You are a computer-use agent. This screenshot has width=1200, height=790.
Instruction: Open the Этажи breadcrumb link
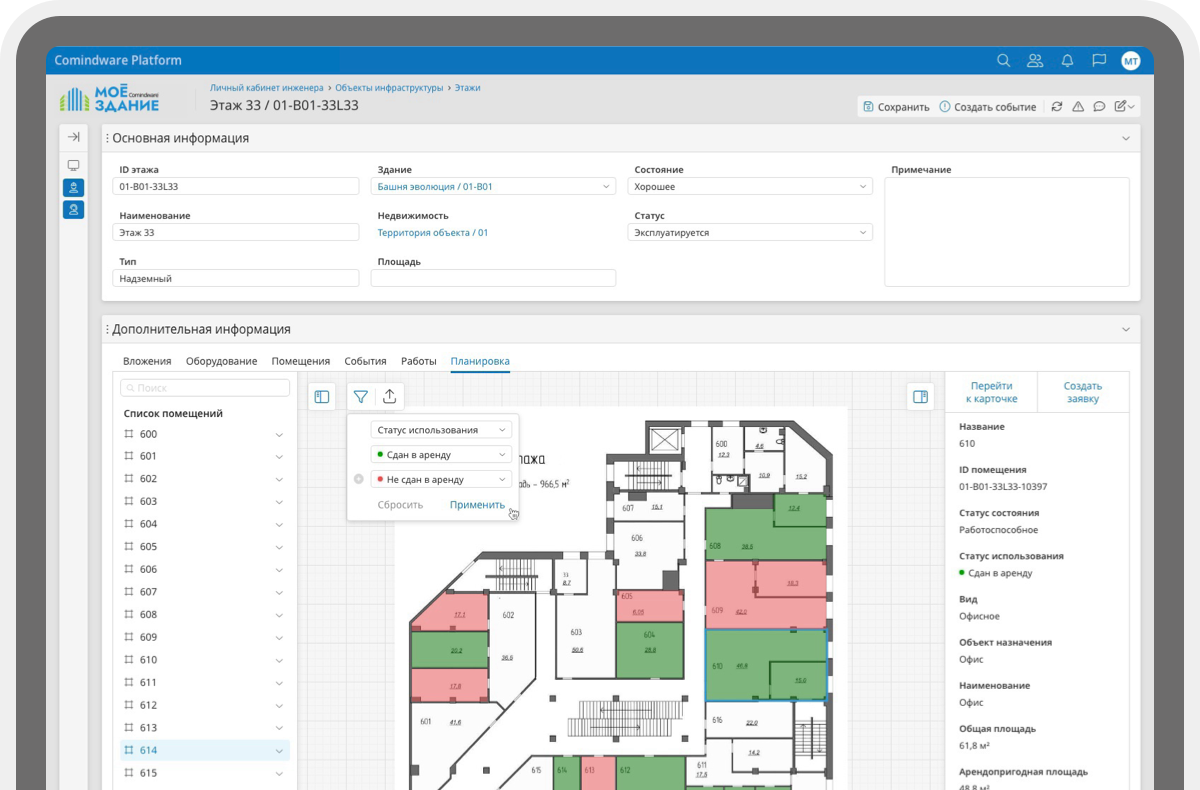[x=467, y=88]
